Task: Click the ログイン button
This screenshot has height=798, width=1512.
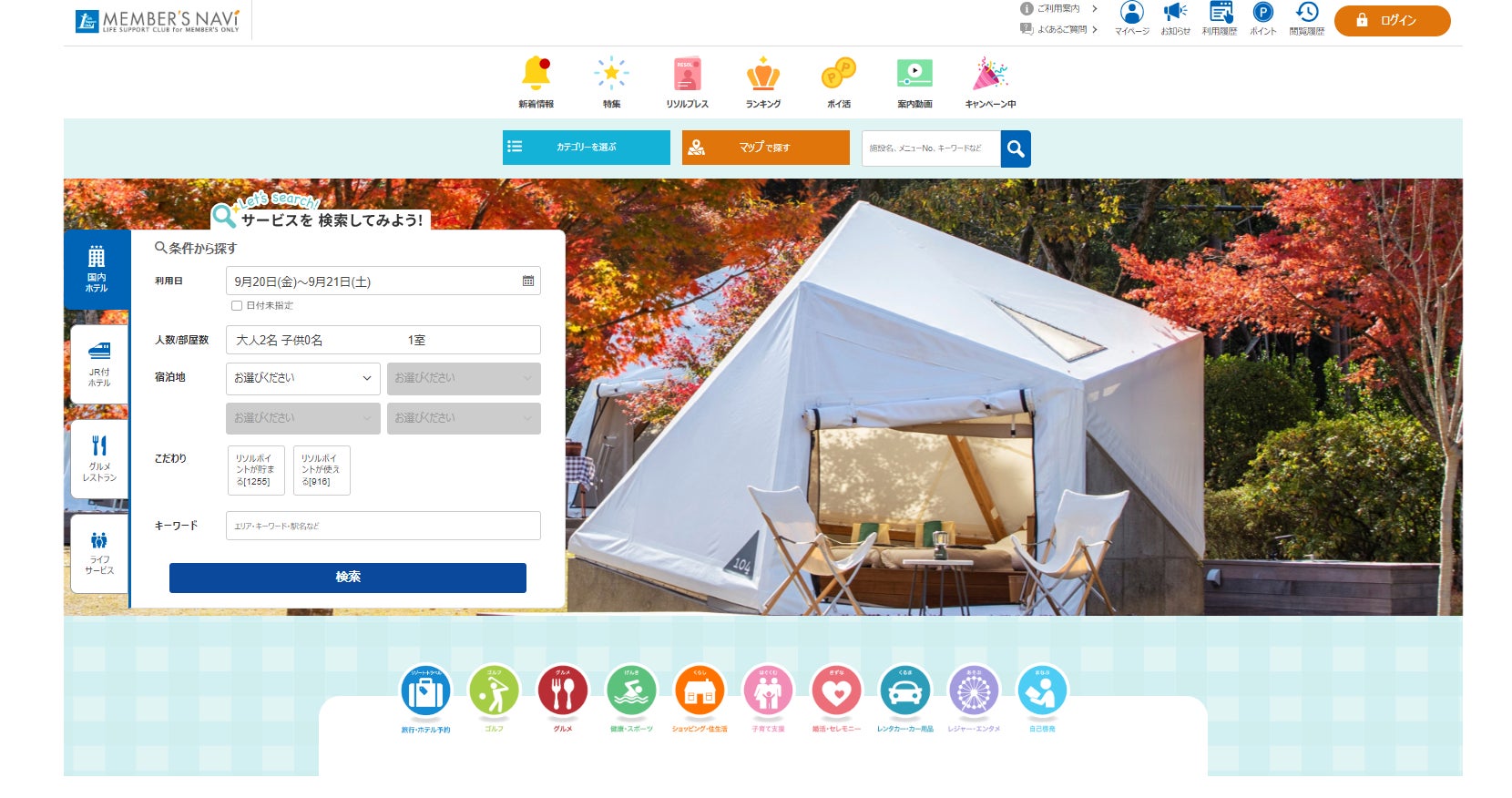Action: pos(1392,21)
